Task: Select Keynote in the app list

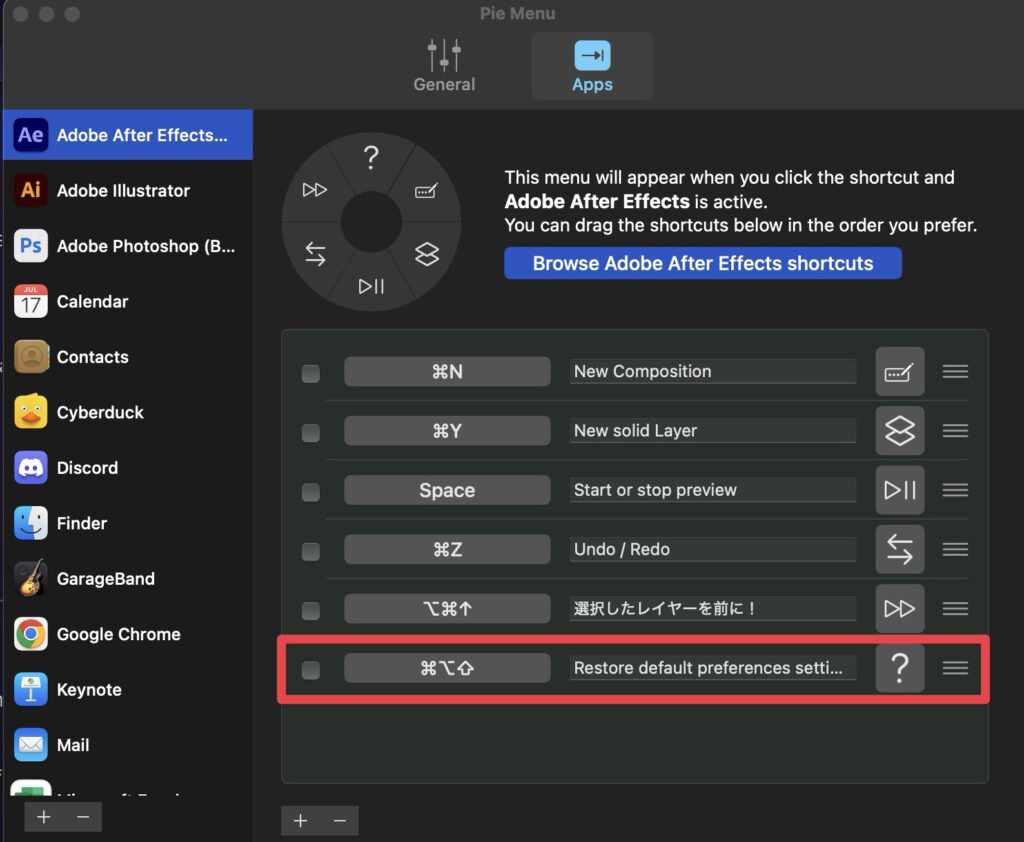Action: point(127,690)
